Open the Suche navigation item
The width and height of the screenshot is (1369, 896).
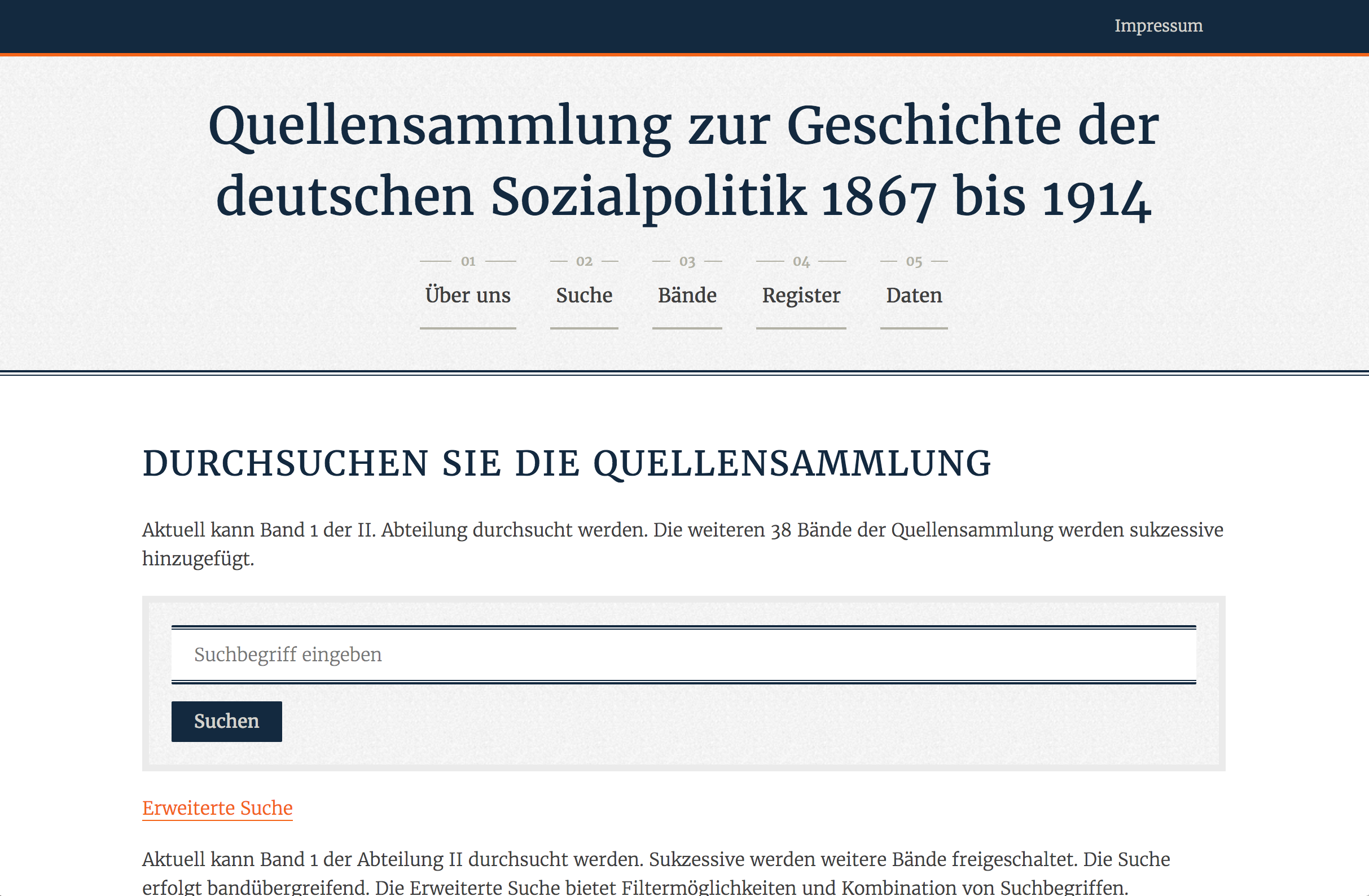click(x=584, y=295)
